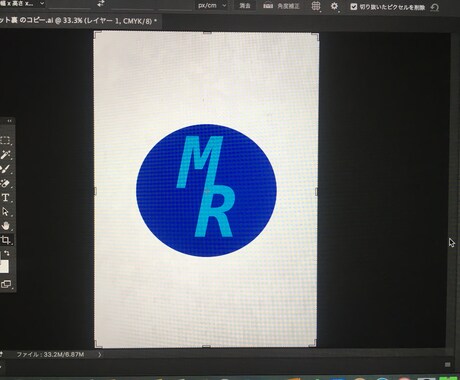Collapse the tools panel with double arrows
The width and height of the screenshot is (460, 380).
click(x=10, y=121)
